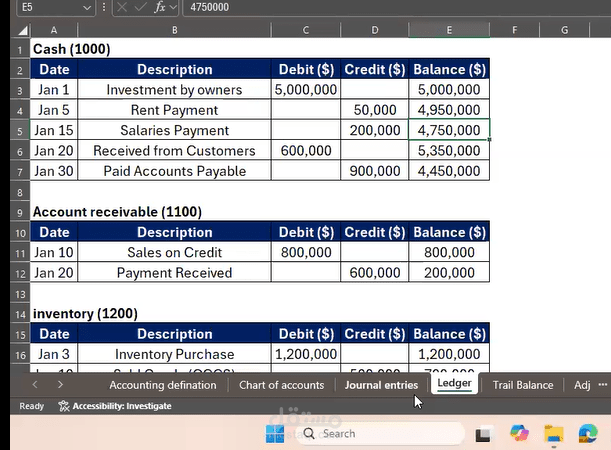Click the Accessibility Investigate status icon
611x450 pixels.
(64, 406)
